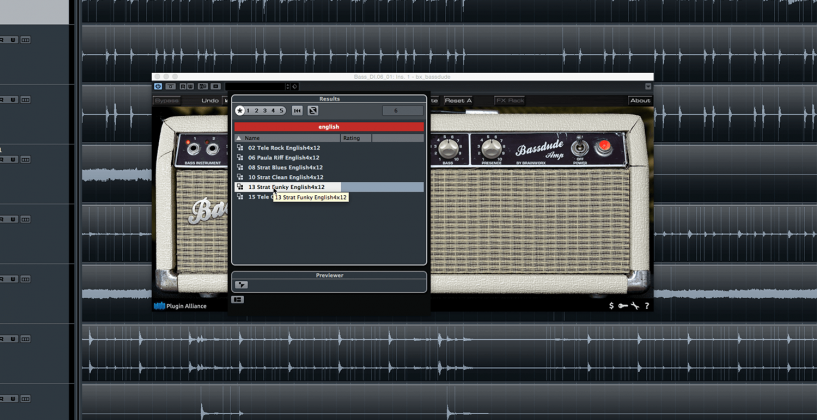Screen dimensions: 817x420
Task: Open the preset browser cube icon
Action: [x=294, y=87]
